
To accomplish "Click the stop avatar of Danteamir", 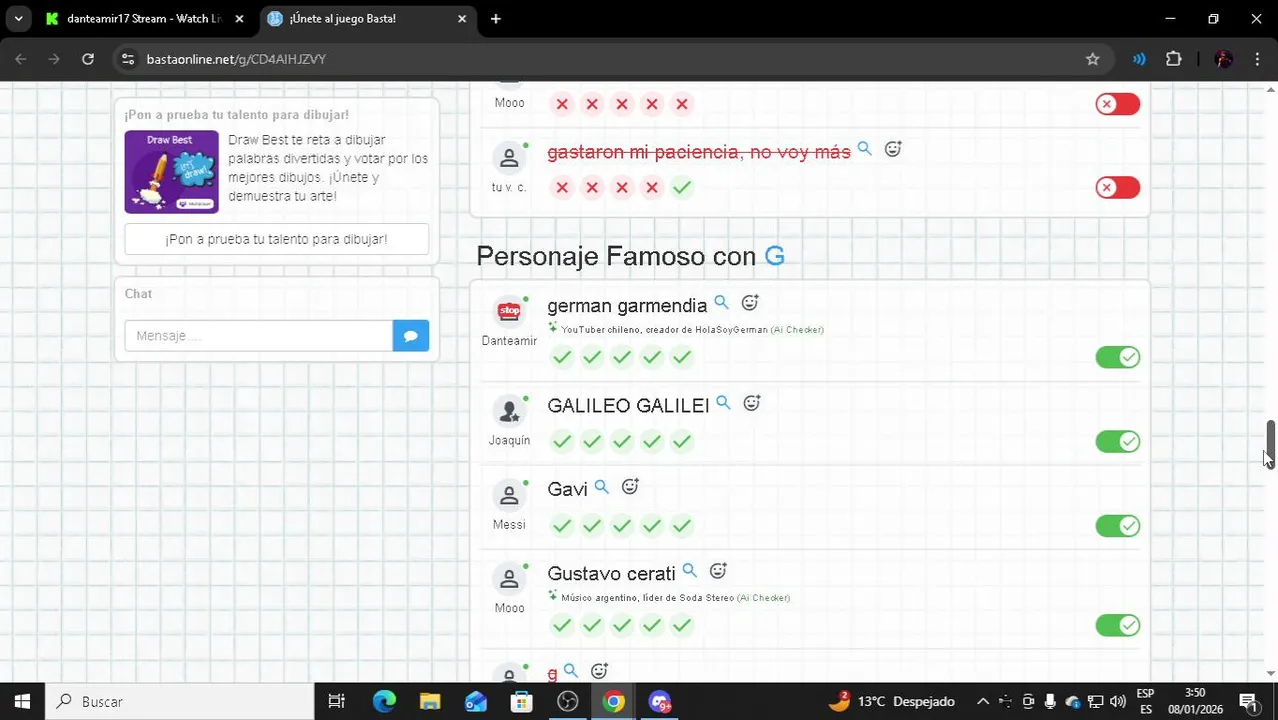I will tap(509, 312).
